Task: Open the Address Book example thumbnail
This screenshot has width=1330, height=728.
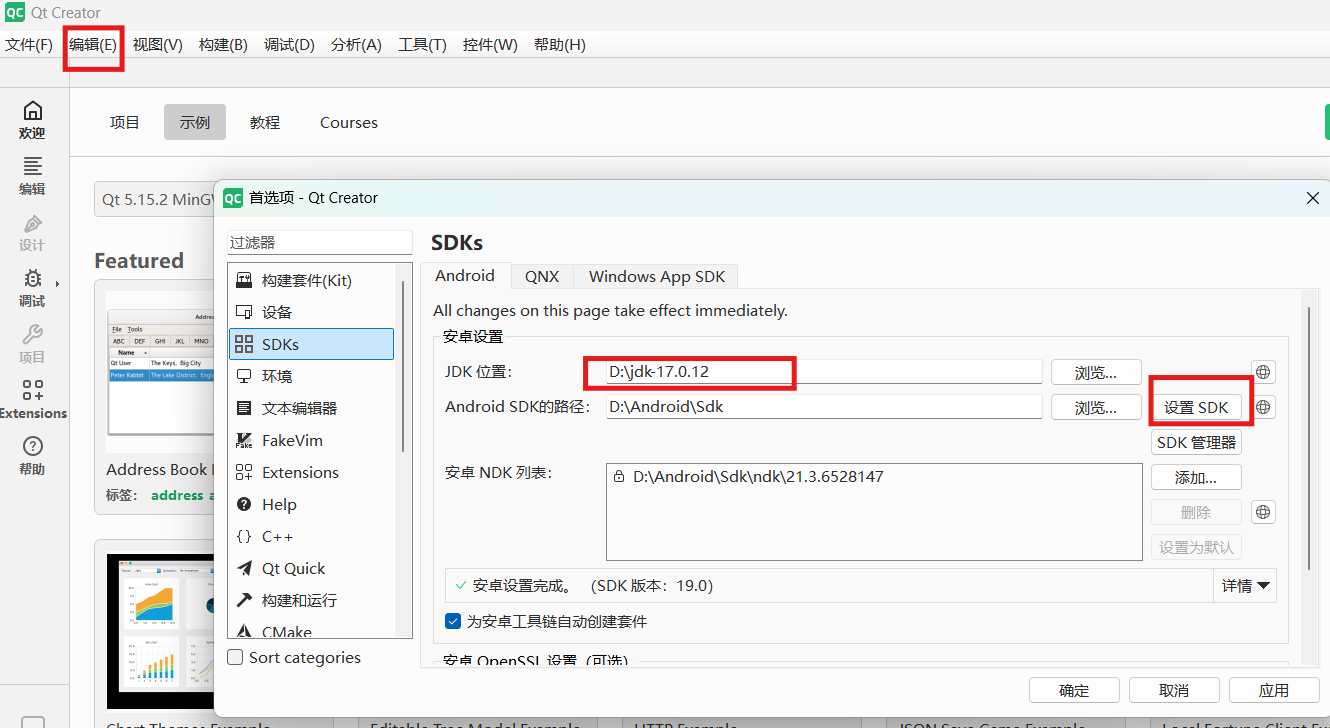Action: point(160,372)
